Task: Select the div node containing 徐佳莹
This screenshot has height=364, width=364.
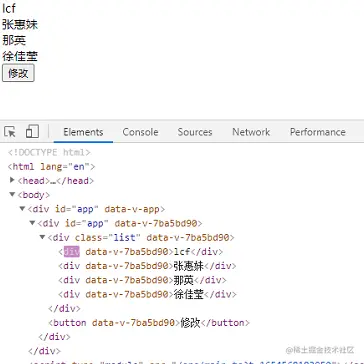Action: point(147,294)
